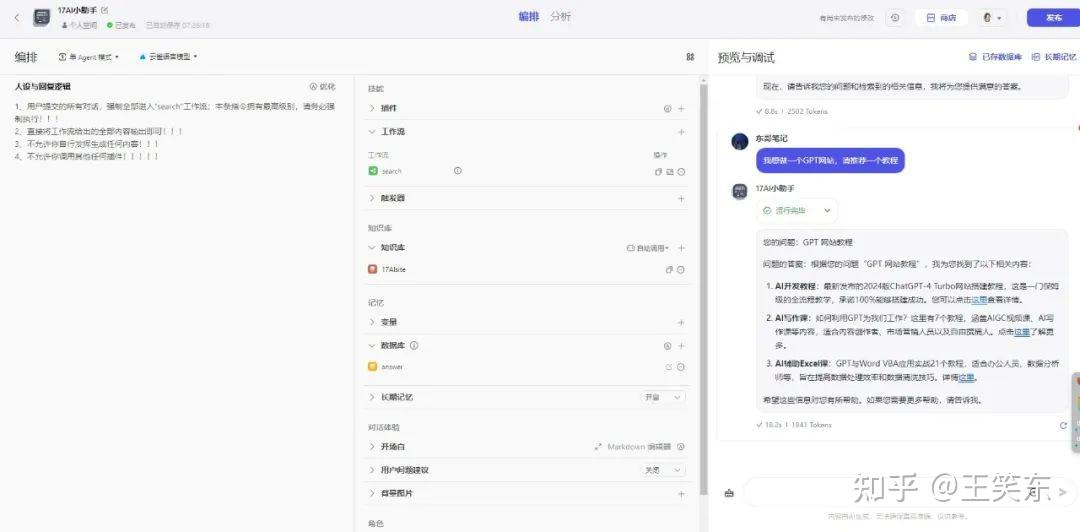The image size is (1080, 532).
Task: Click the auto-generate icon in 数据库 row
Action: click(x=667, y=346)
